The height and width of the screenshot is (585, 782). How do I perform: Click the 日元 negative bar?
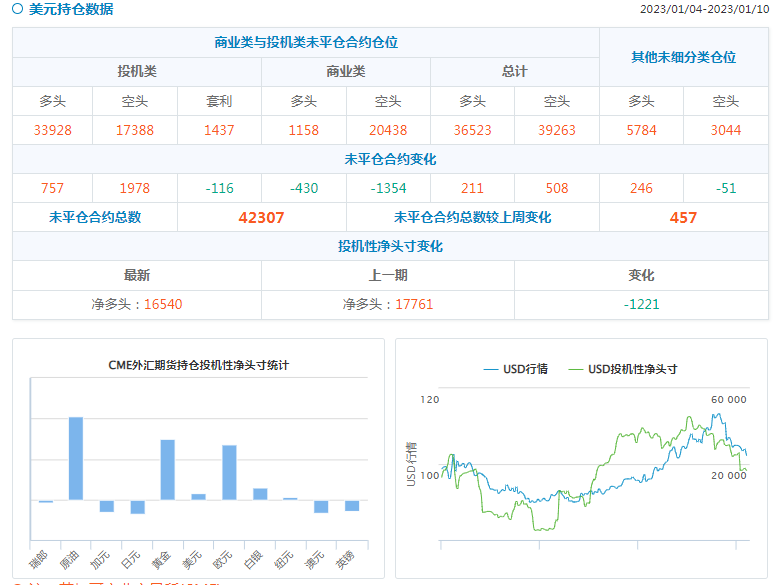point(137,507)
